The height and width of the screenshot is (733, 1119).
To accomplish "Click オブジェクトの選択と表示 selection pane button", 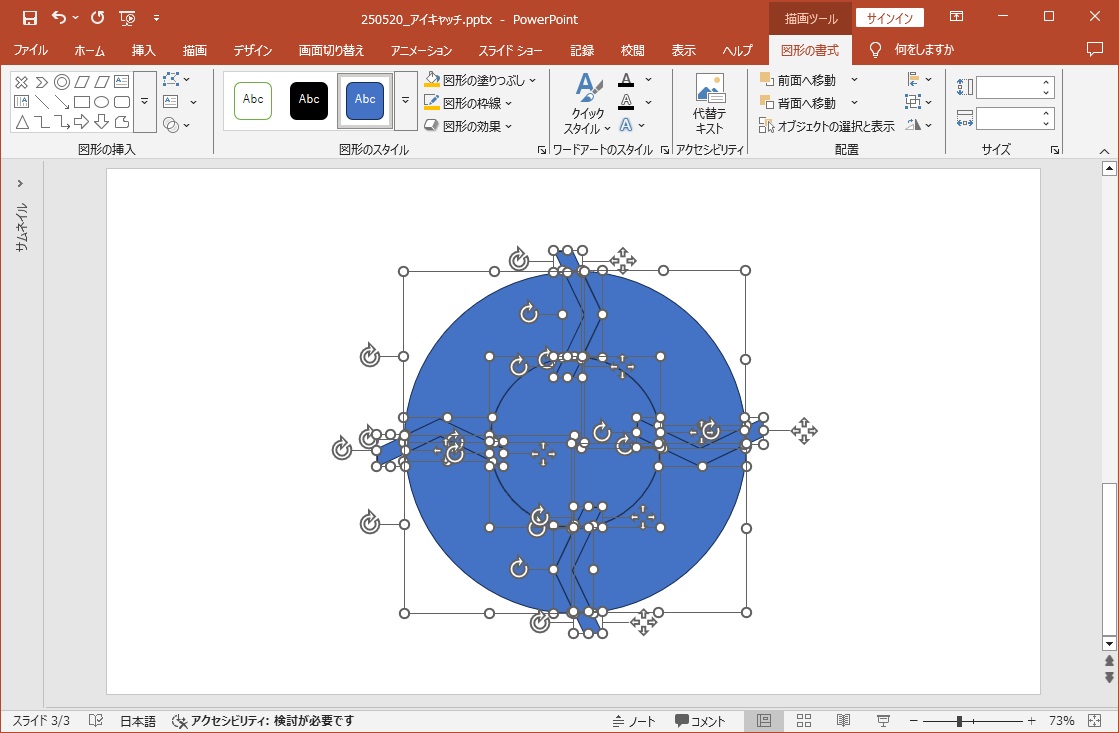I will 826,126.
